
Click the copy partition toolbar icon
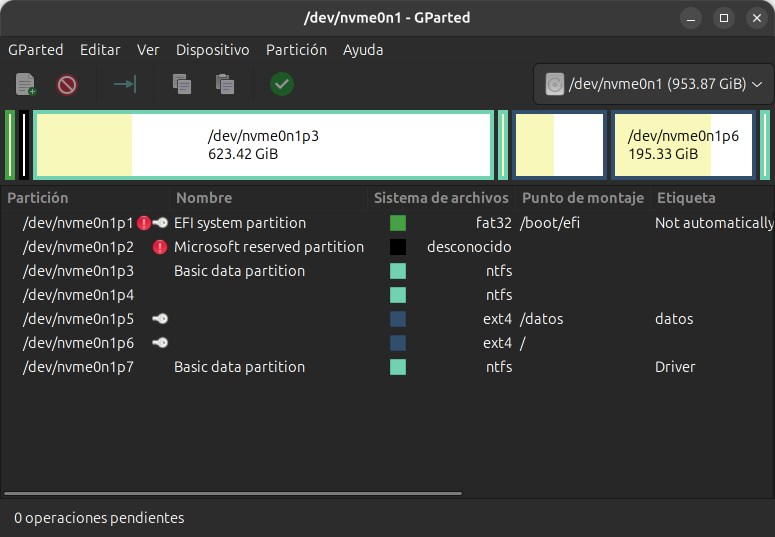pyautogui.click(x=182, y=84)
